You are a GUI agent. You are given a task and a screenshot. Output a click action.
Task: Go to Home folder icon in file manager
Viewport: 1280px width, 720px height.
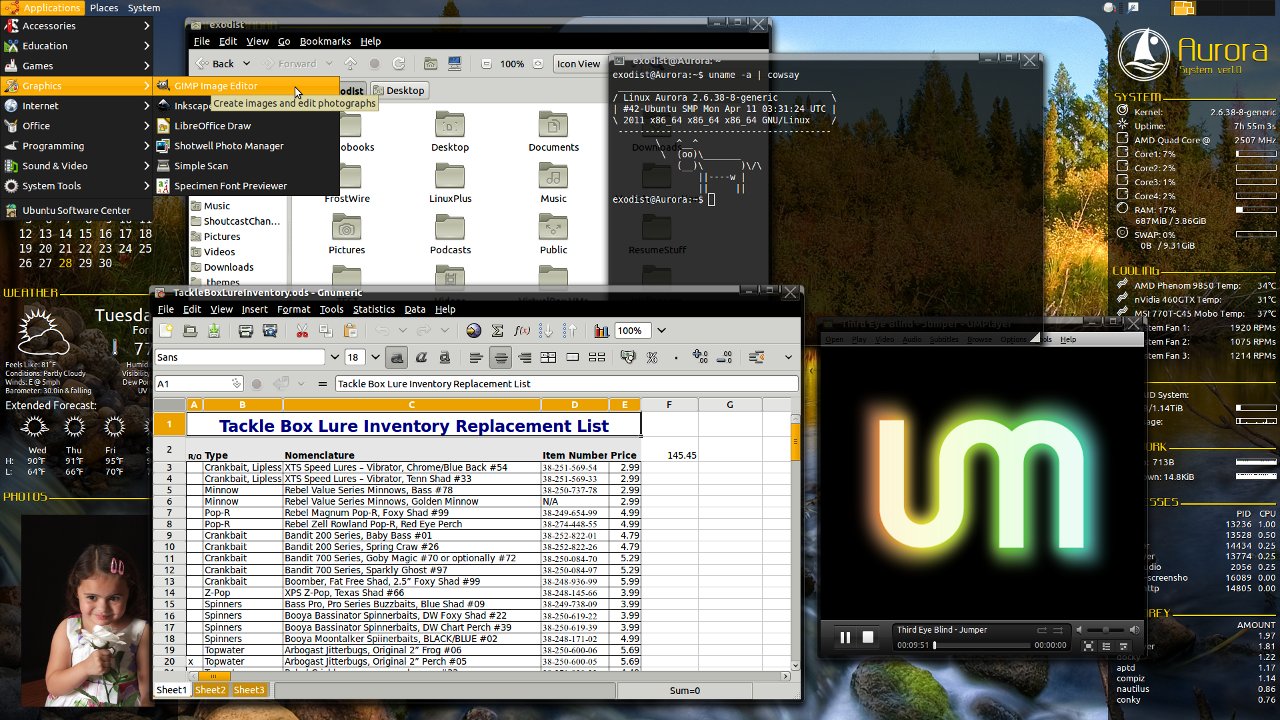[x=430, y=63]
